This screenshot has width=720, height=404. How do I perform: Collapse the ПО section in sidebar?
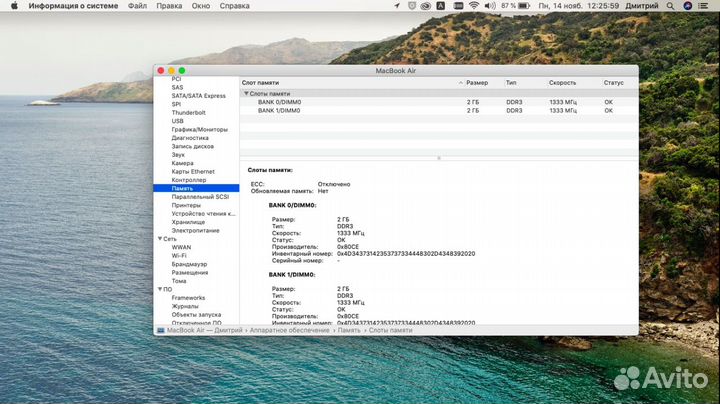[x=160, y=289]
